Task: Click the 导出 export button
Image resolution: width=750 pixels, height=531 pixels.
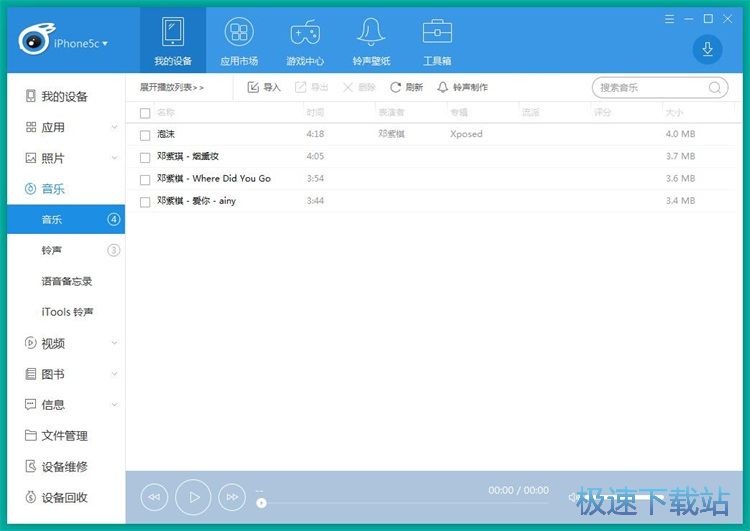Action: click(x=311, y=87)
